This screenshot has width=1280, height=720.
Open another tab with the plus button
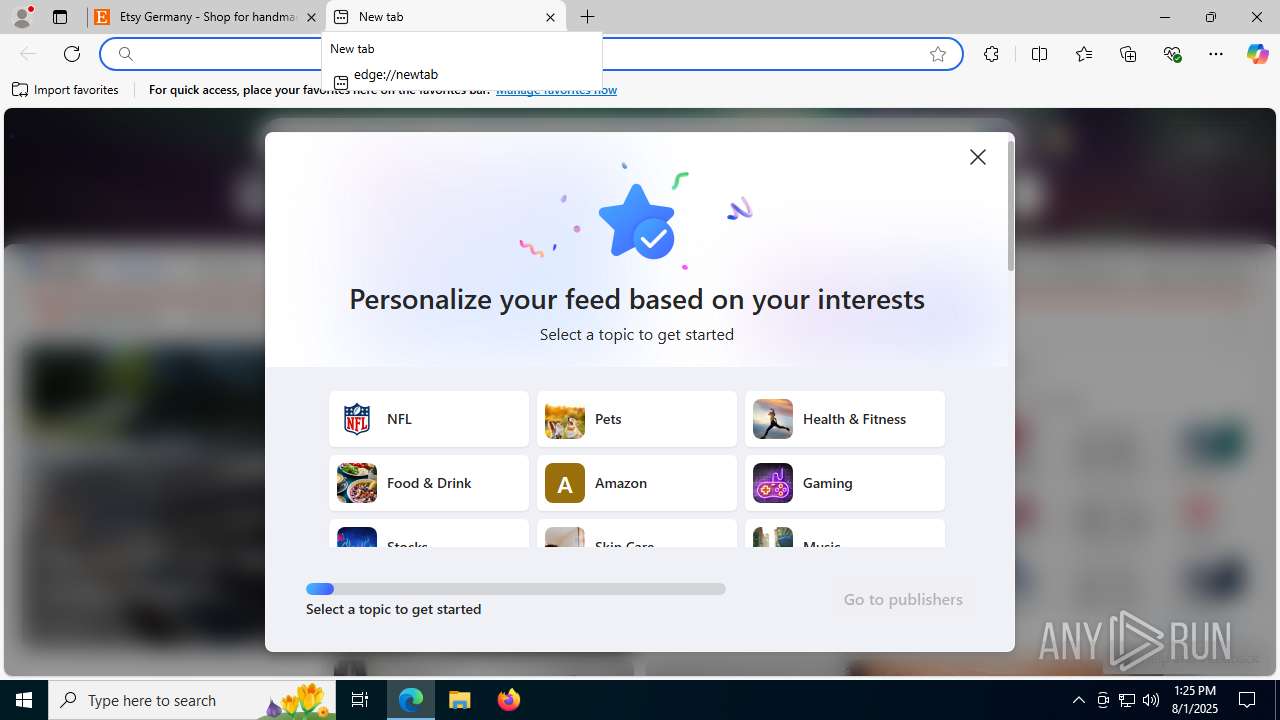[x=588, y=17]
